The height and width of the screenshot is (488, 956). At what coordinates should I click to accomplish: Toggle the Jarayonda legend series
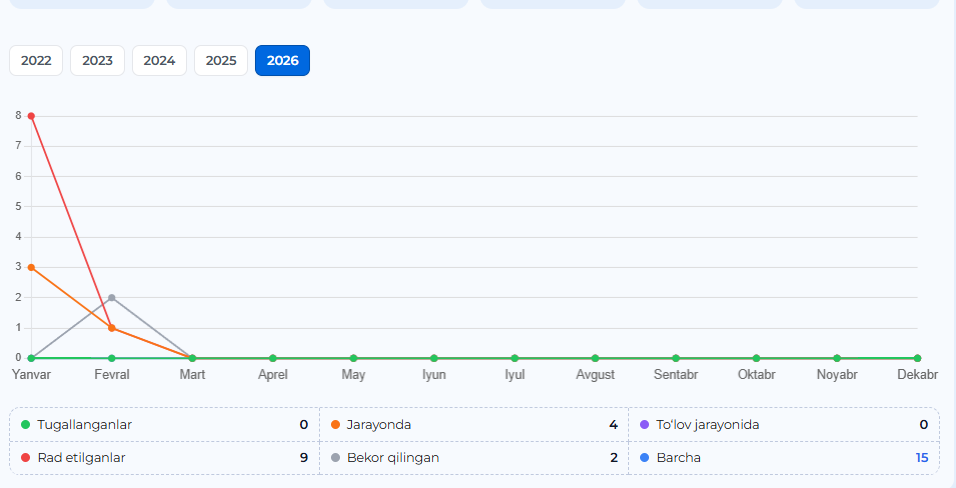[x=378, y=425]
